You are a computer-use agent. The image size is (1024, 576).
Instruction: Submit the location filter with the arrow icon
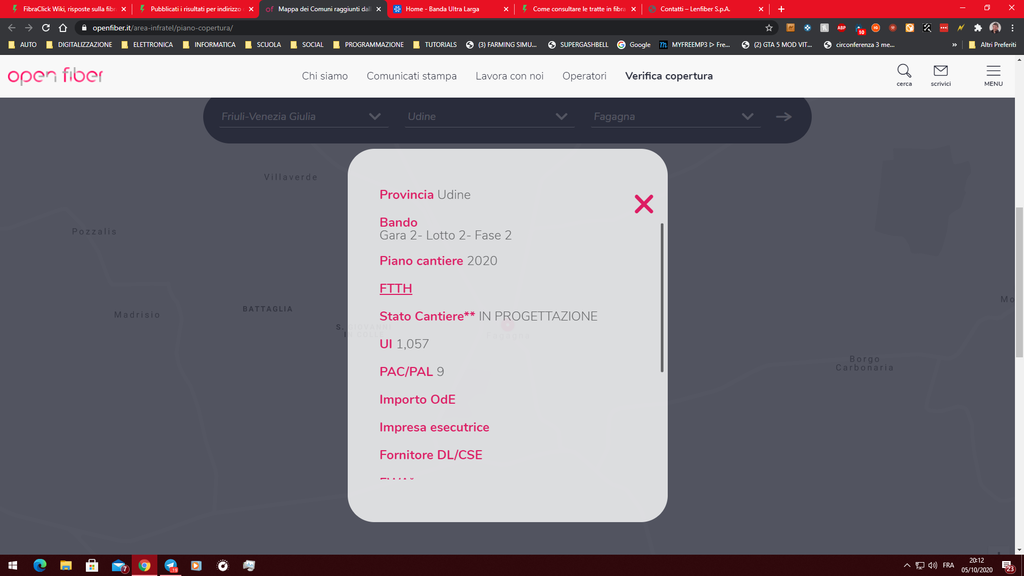[x=784, y=117]
